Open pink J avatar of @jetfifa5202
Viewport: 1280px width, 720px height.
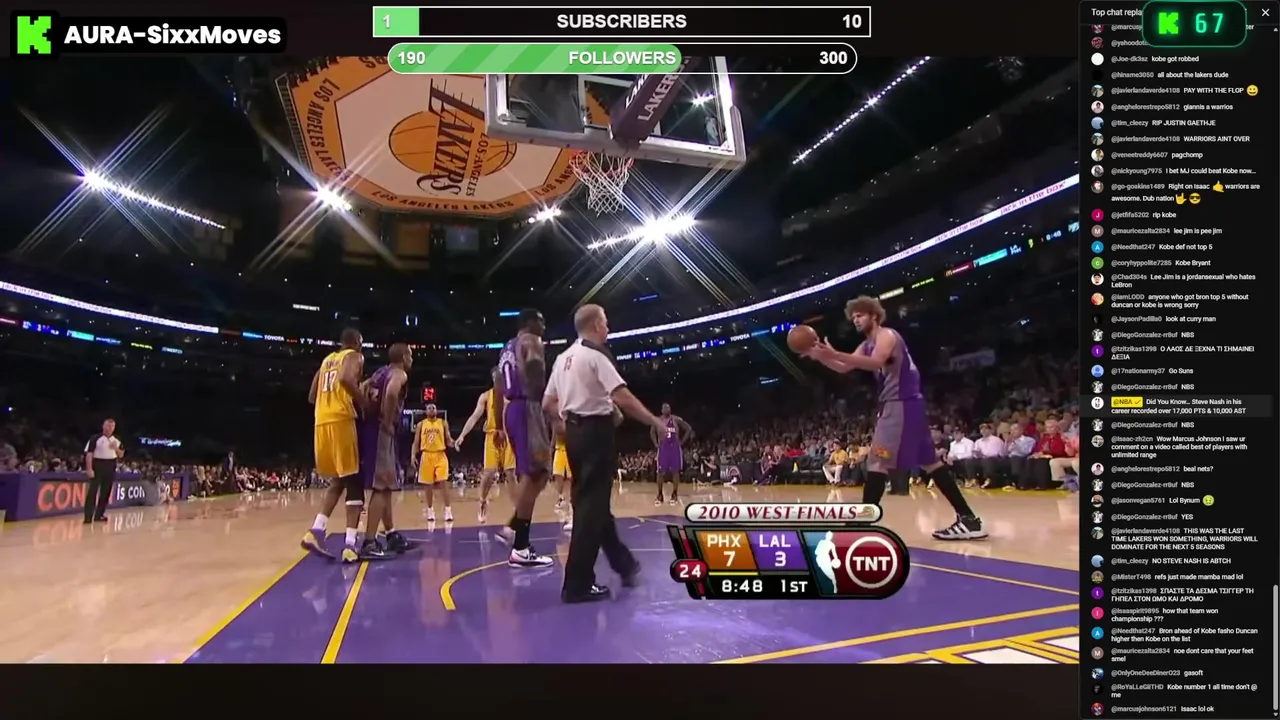coord(1097,215)
